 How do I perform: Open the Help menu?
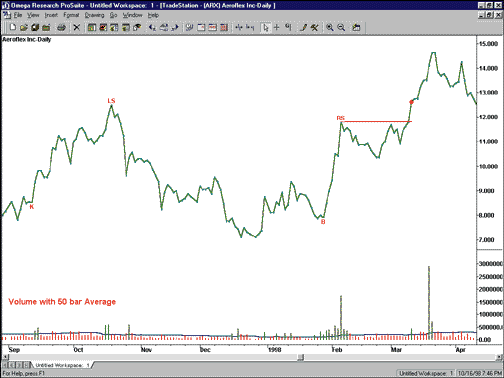tap(153, 15)
